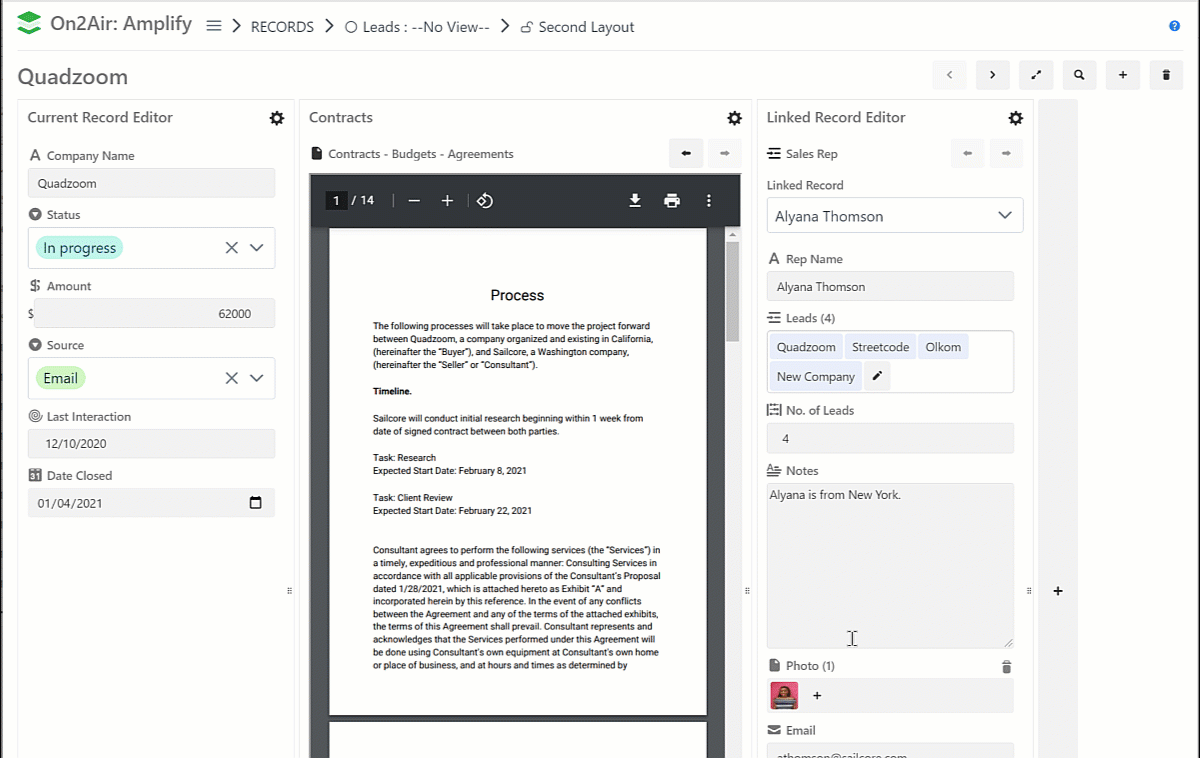Open the Alyana photo thumbnail
This screenshot has height=758, width=1200.
coord(784,695)
